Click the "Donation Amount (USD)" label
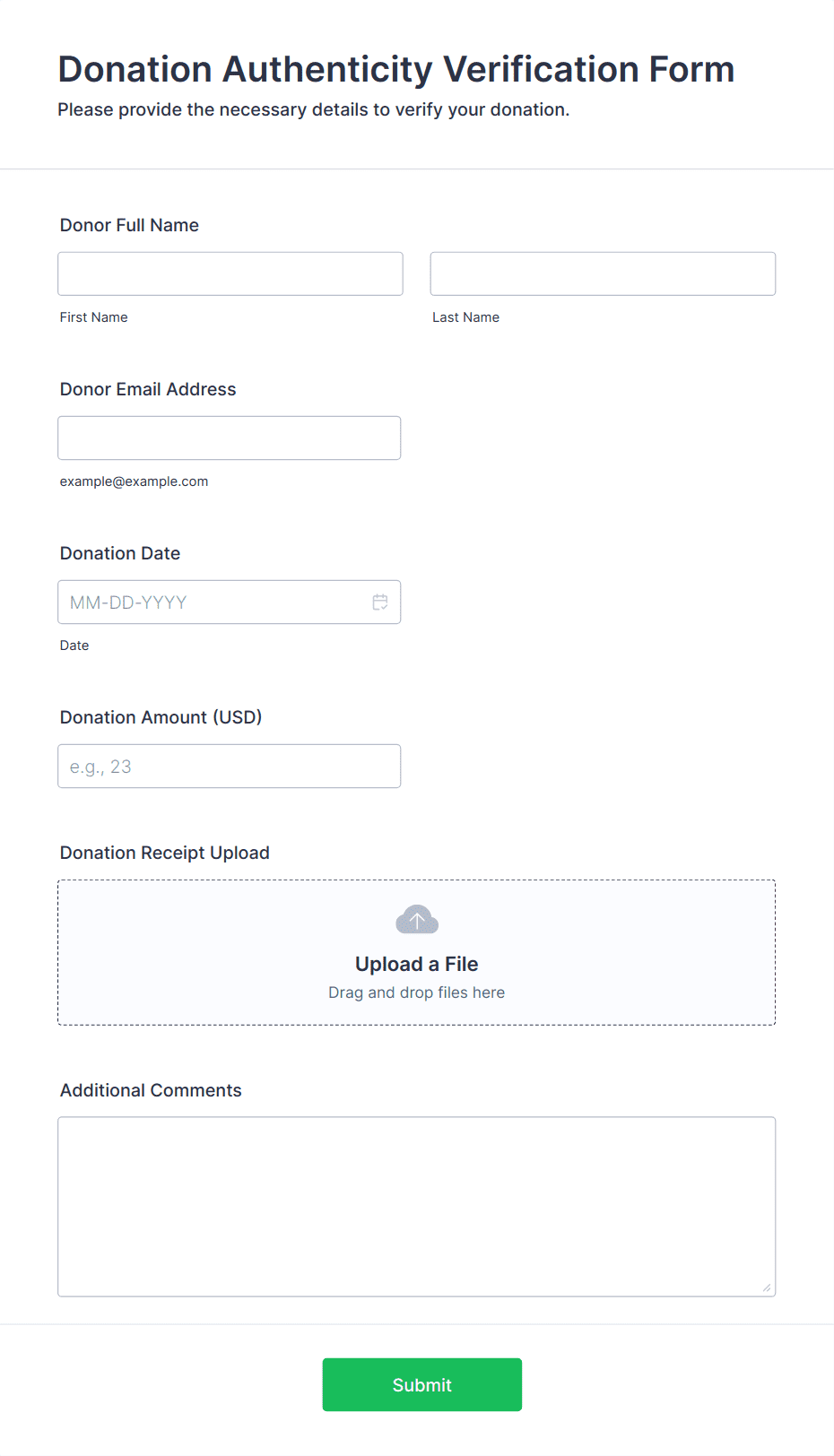Image resolution: width=834 pixels, height=1456 pixels. pyautogui.click(x=161, y=717)
